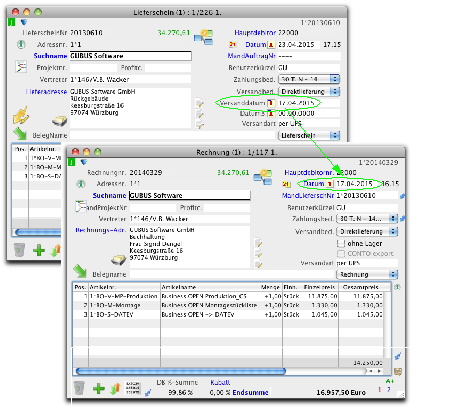Click the bottom note-edit icon right of Rechnungs-Adr box
The width and height of the screenshot is (455, 410).
[258, 264]
